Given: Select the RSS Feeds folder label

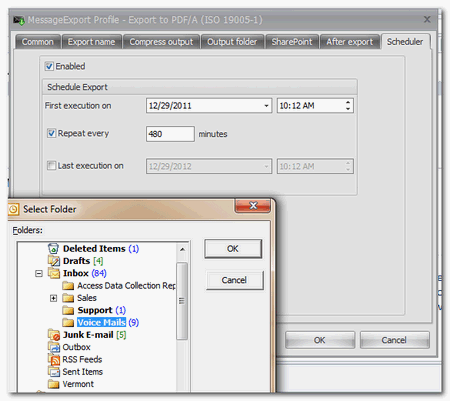Looking at the screenshot, I should tap(82, 359).
